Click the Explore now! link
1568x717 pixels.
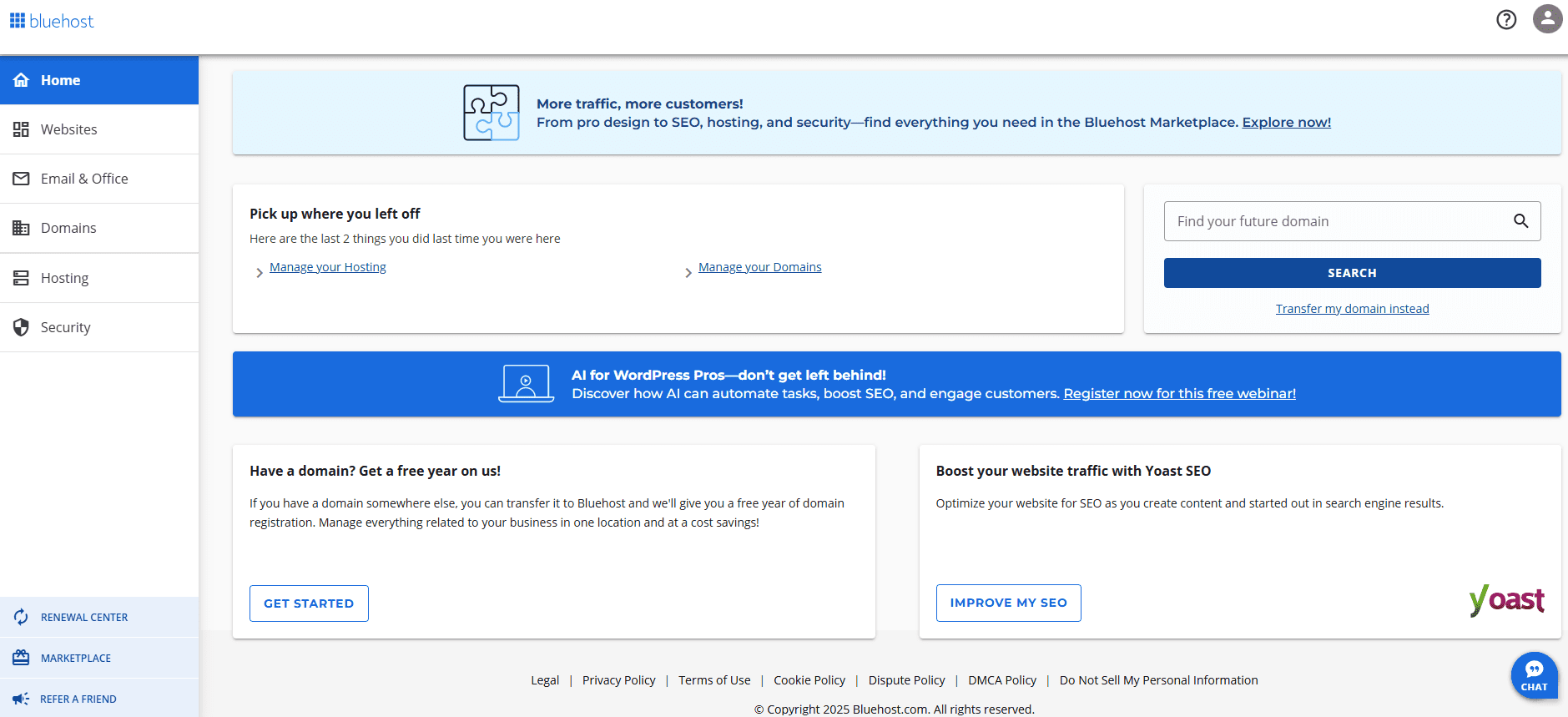click(1286, 122)
